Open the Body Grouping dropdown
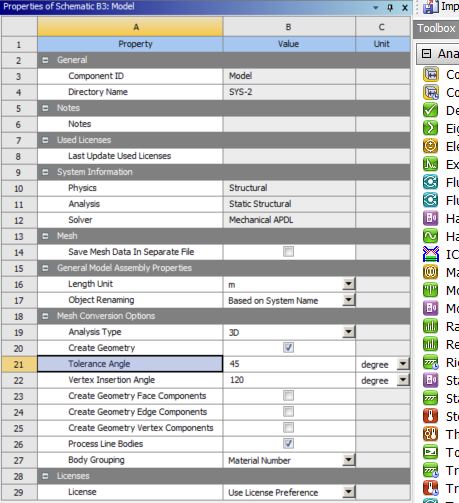 point(349,460)
